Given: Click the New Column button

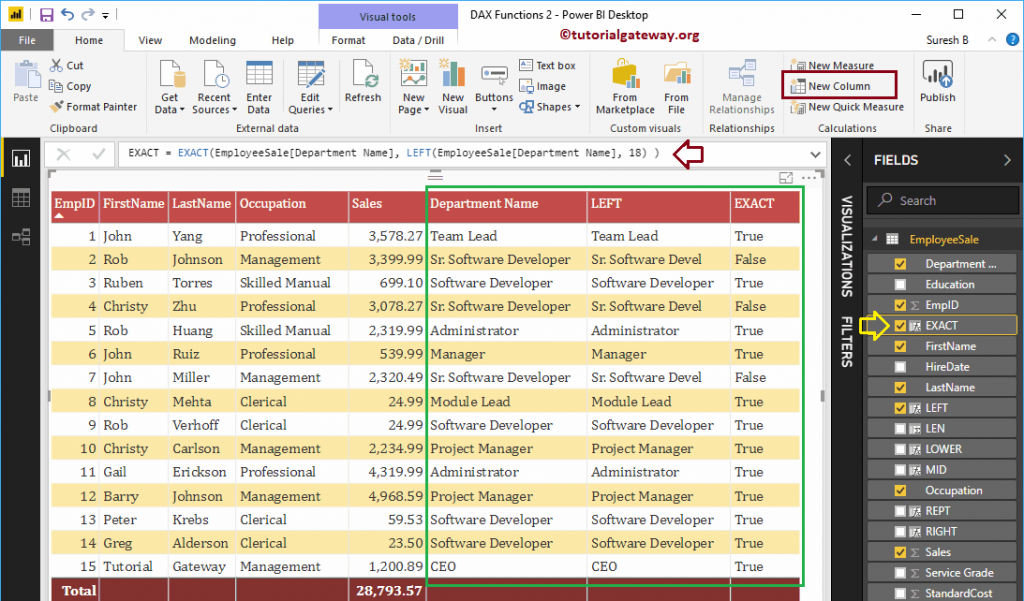Looking at the screenshot, I should 838,85.
